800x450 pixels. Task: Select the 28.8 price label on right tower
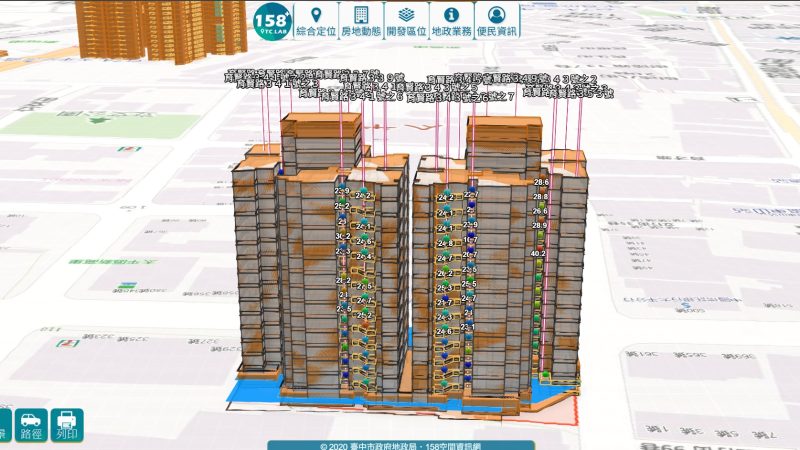coord(541,197)
